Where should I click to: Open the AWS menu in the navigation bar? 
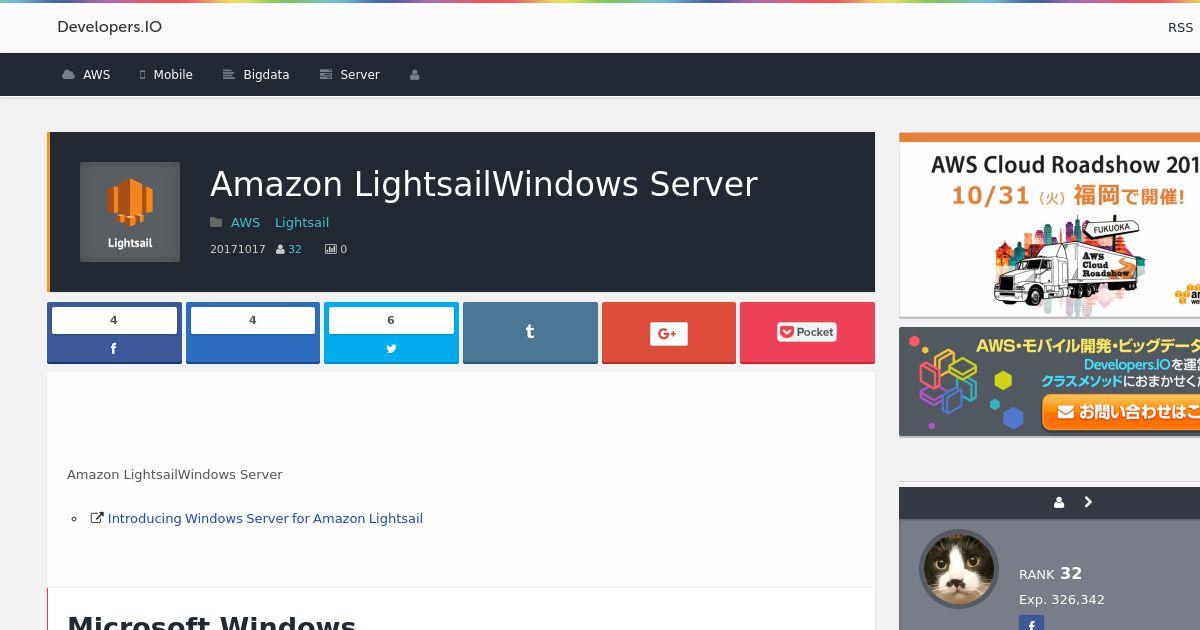click(86, 74)
